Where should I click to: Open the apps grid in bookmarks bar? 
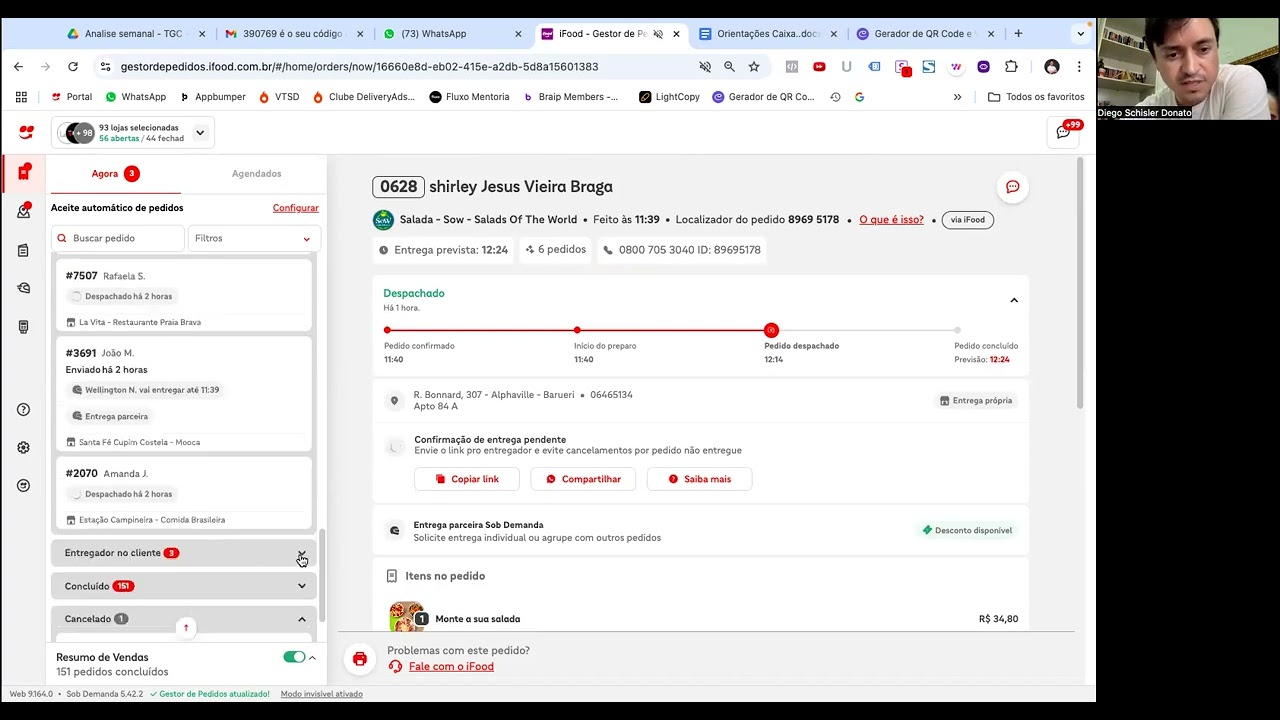click(x=21, y=97)
